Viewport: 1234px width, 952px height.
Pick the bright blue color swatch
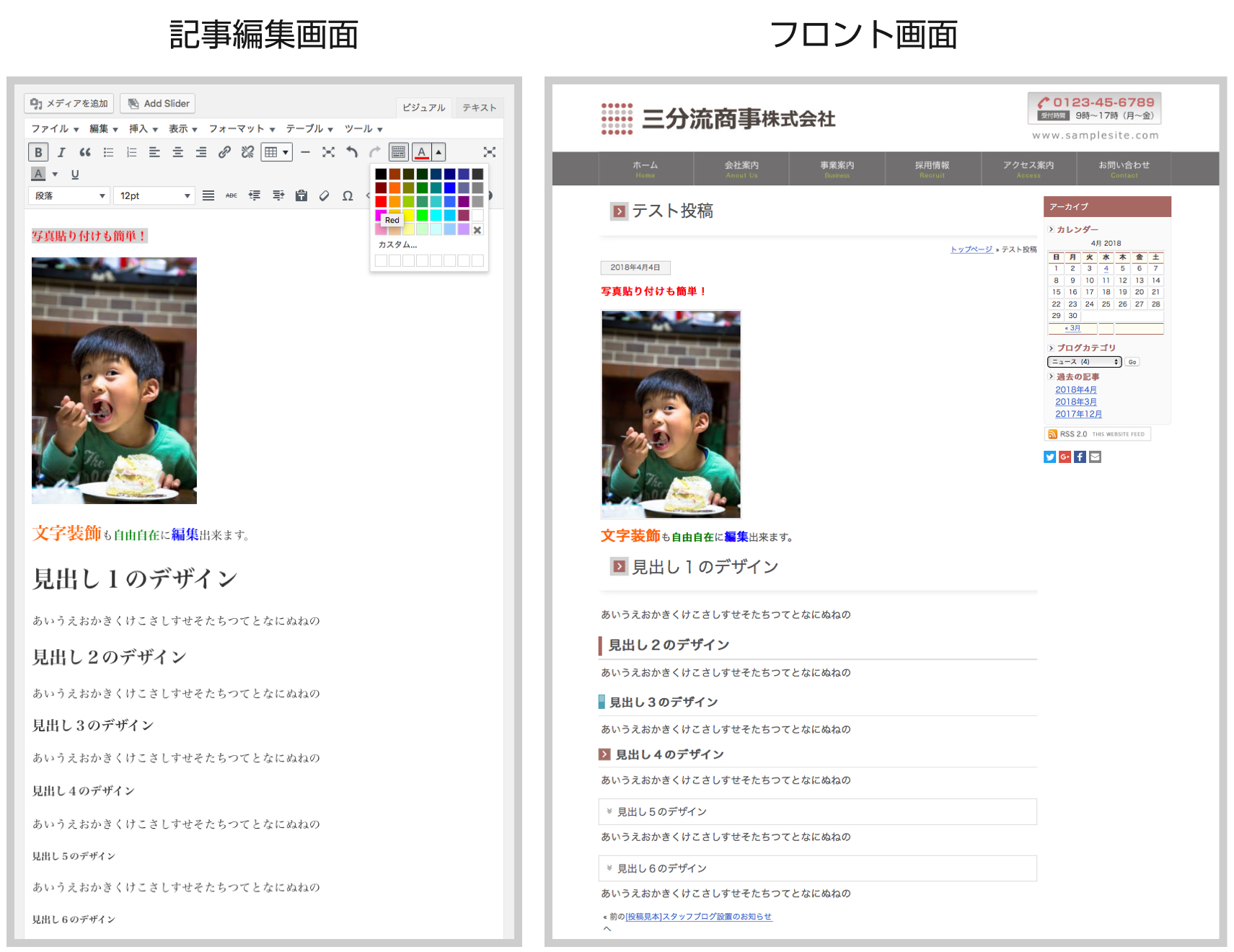(x=450, y=188)
